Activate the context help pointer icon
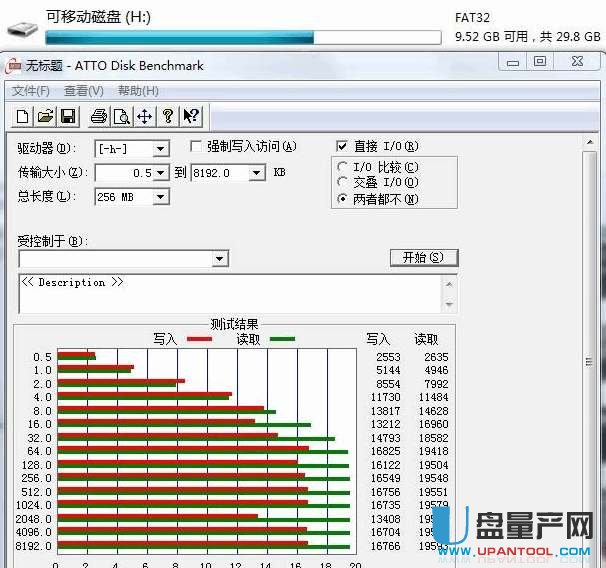Screen dimensions: 606x568 tap(191, 117)
